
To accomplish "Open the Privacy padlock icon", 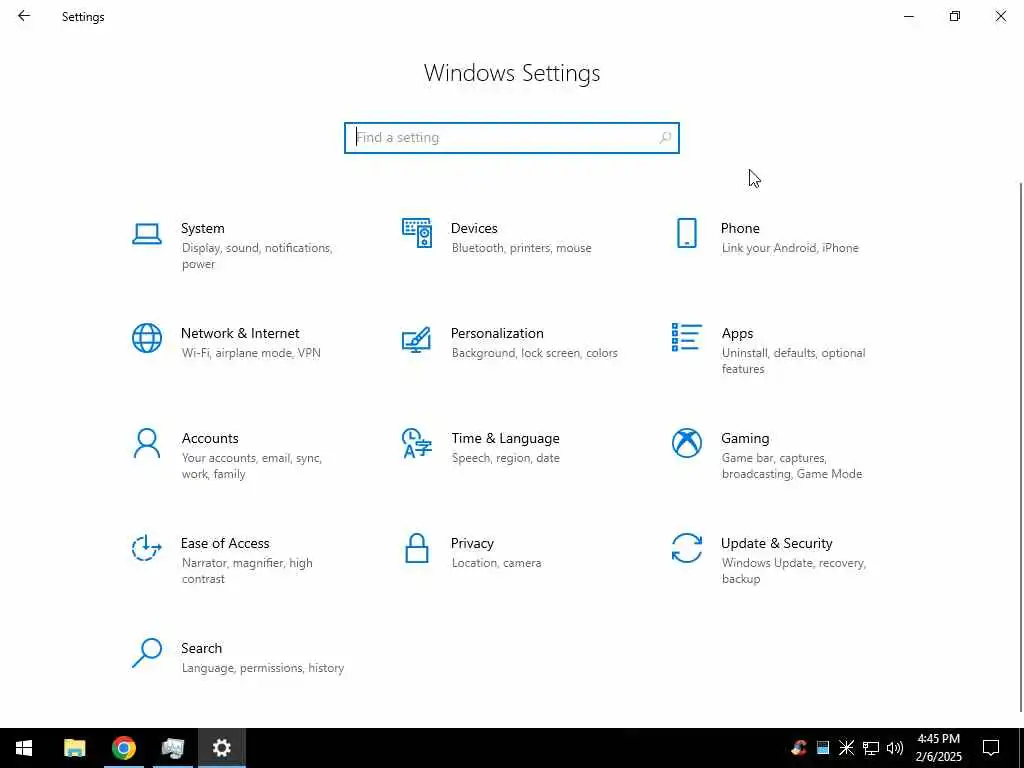I will (x=417, y=548).
